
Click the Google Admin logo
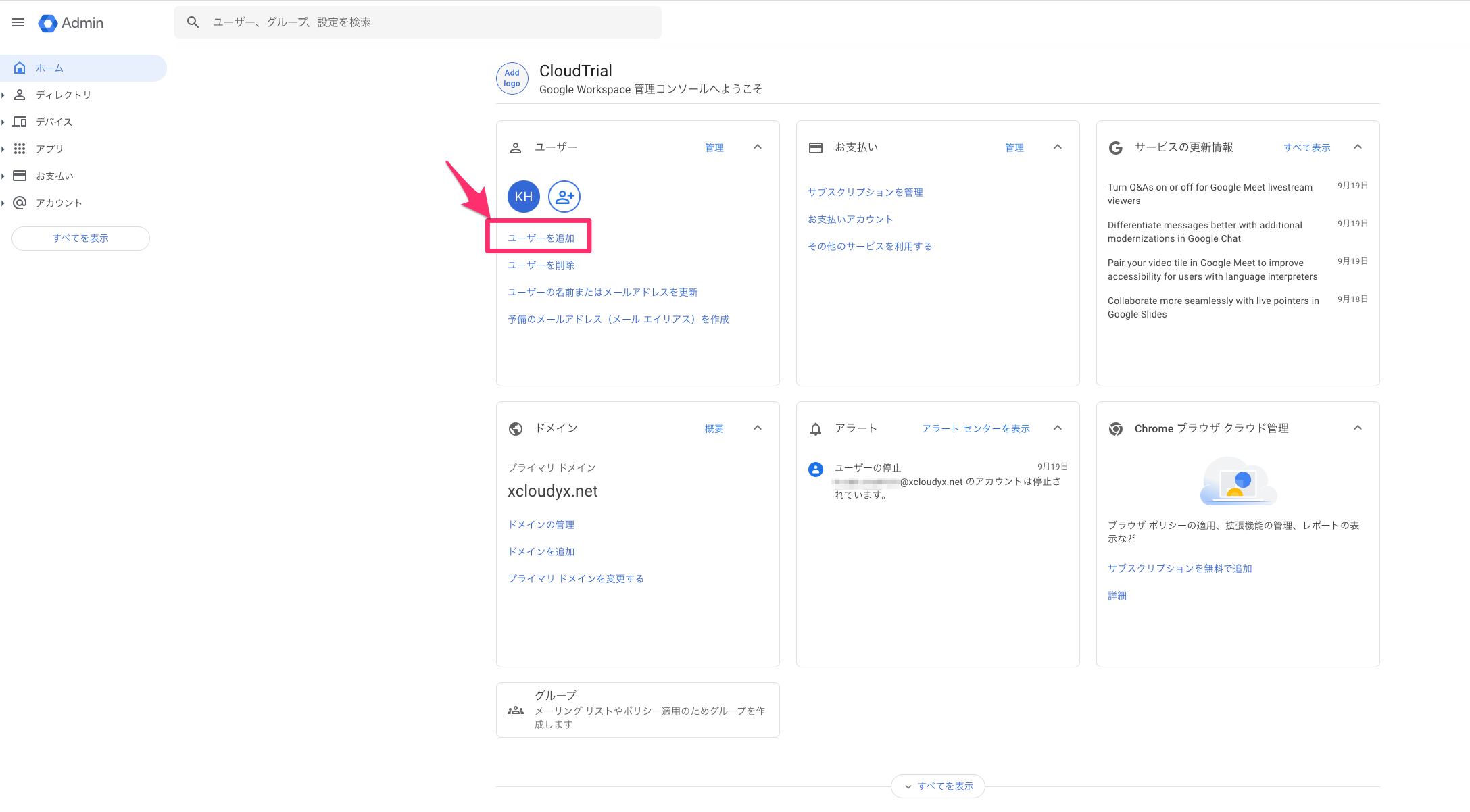[71, 22]
